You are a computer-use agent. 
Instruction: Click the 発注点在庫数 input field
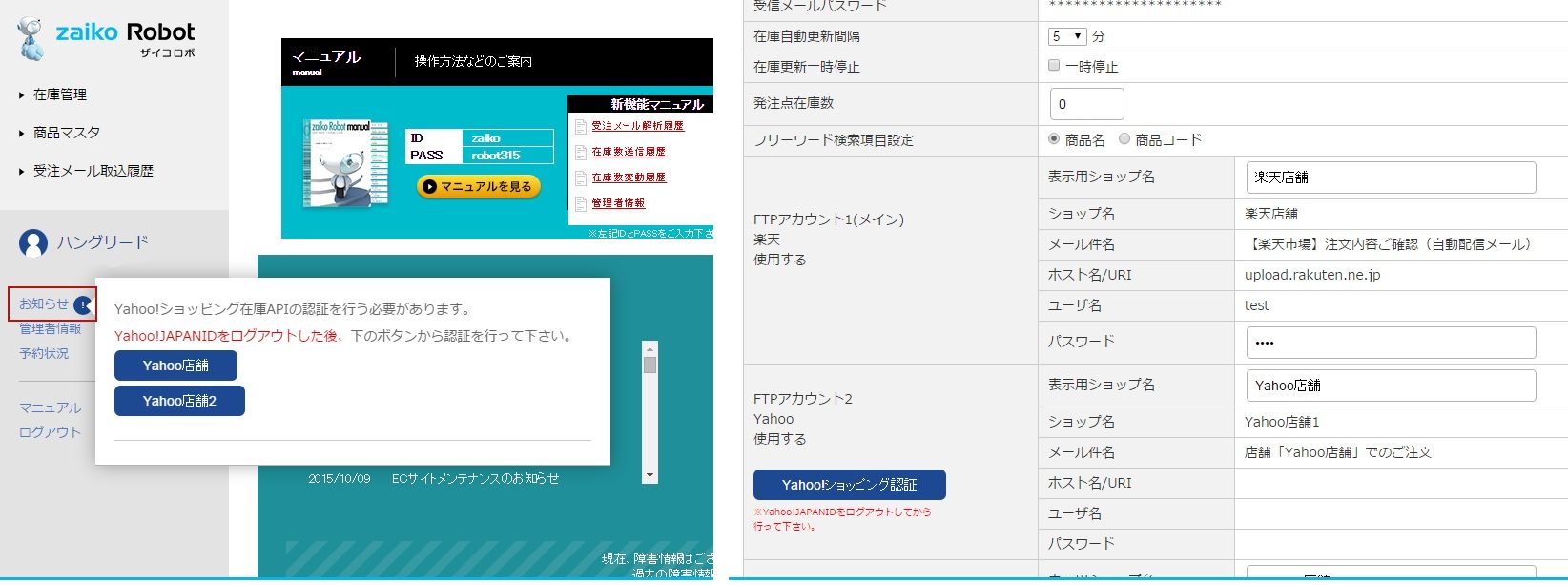point(1086,104)
